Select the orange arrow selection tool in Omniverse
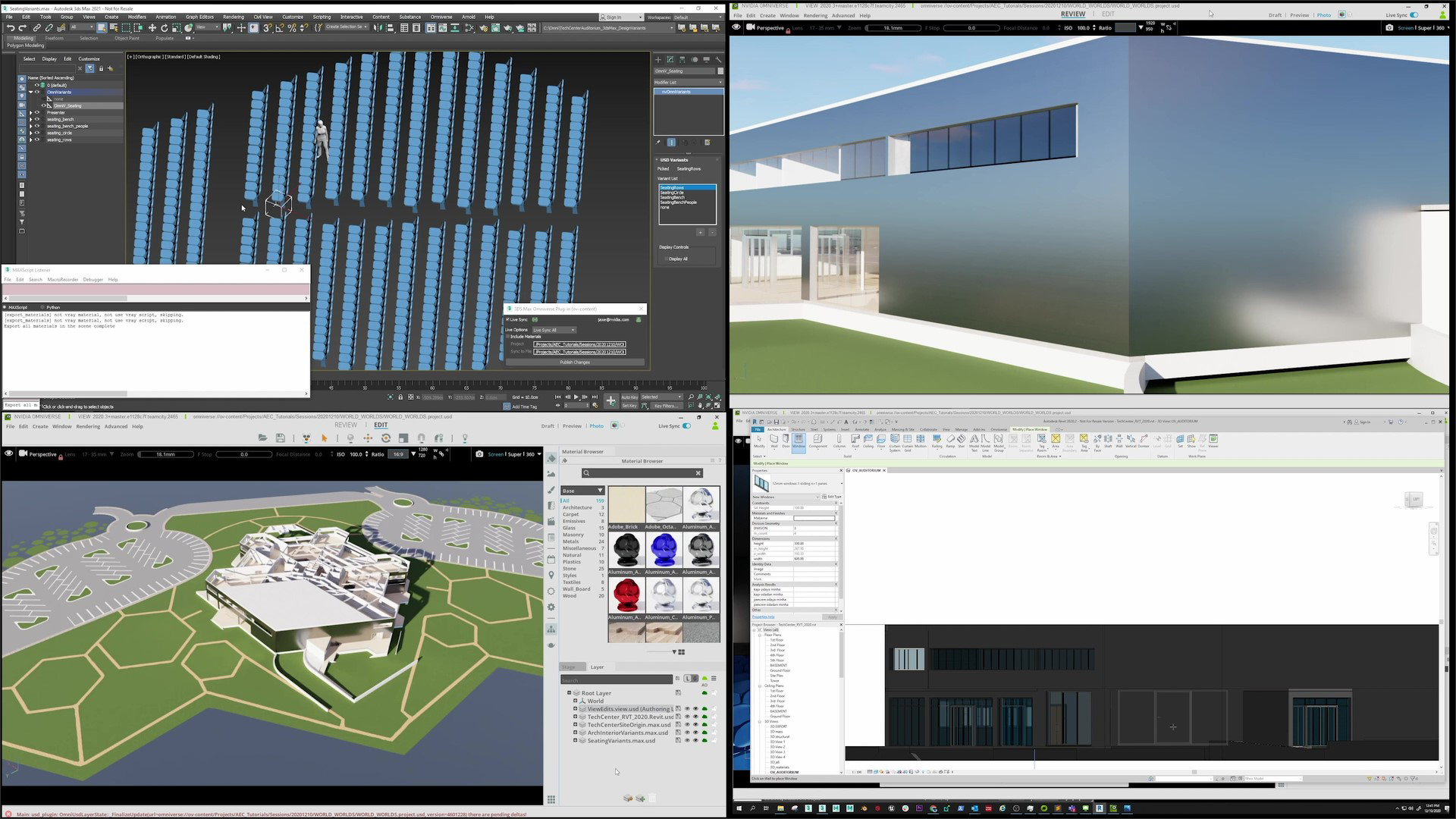1456x819 pixels. 325,438
